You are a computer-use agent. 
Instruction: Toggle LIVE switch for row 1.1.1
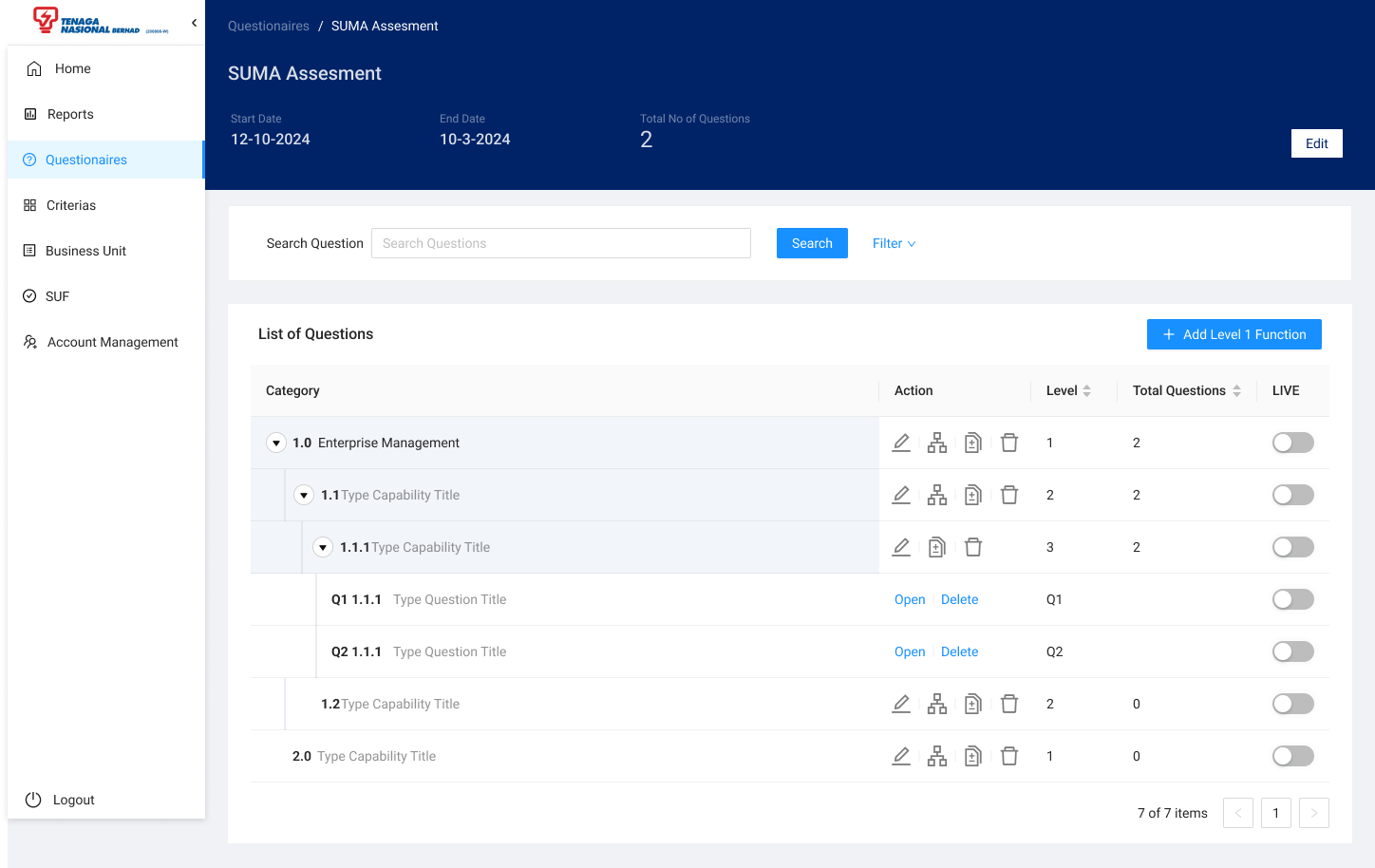tap(1293, 547)
